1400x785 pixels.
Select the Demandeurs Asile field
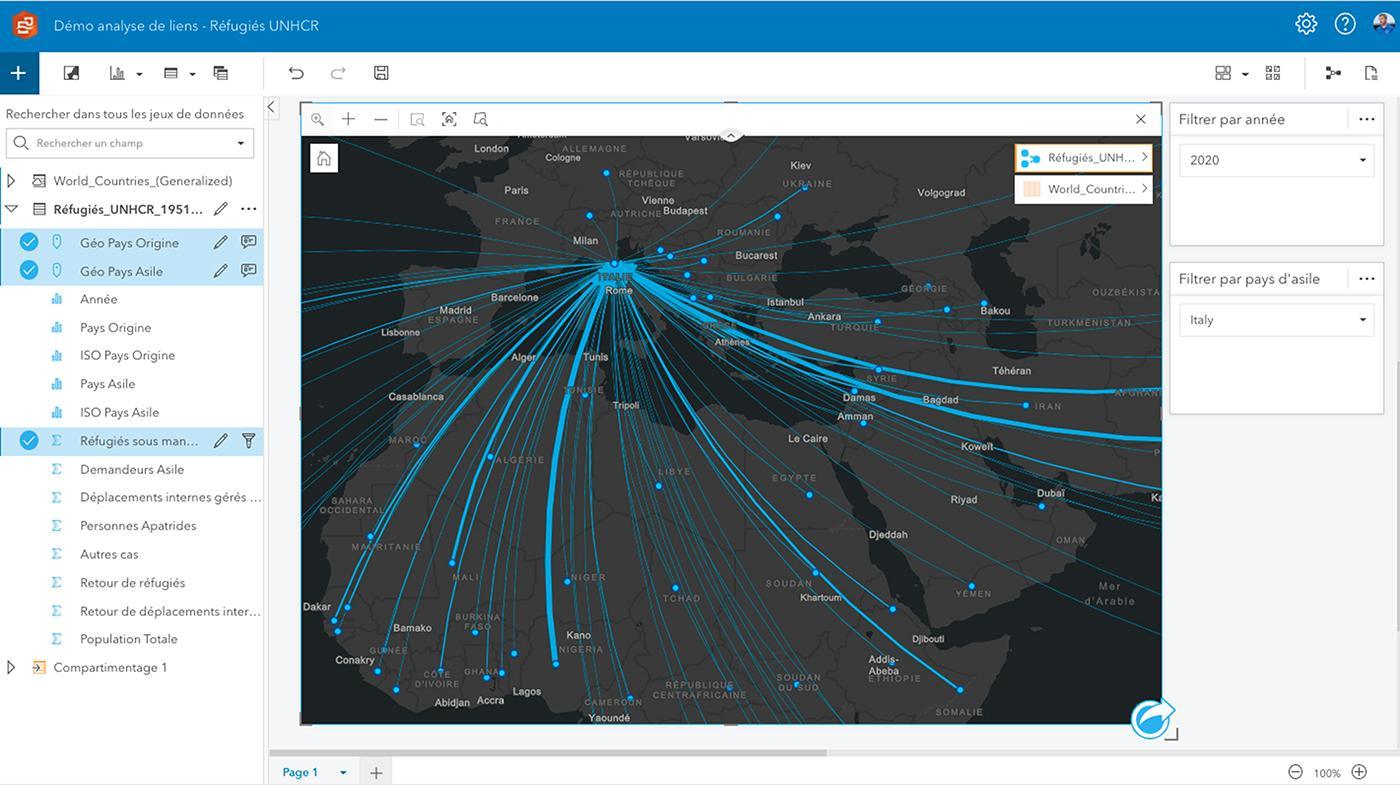132,469
